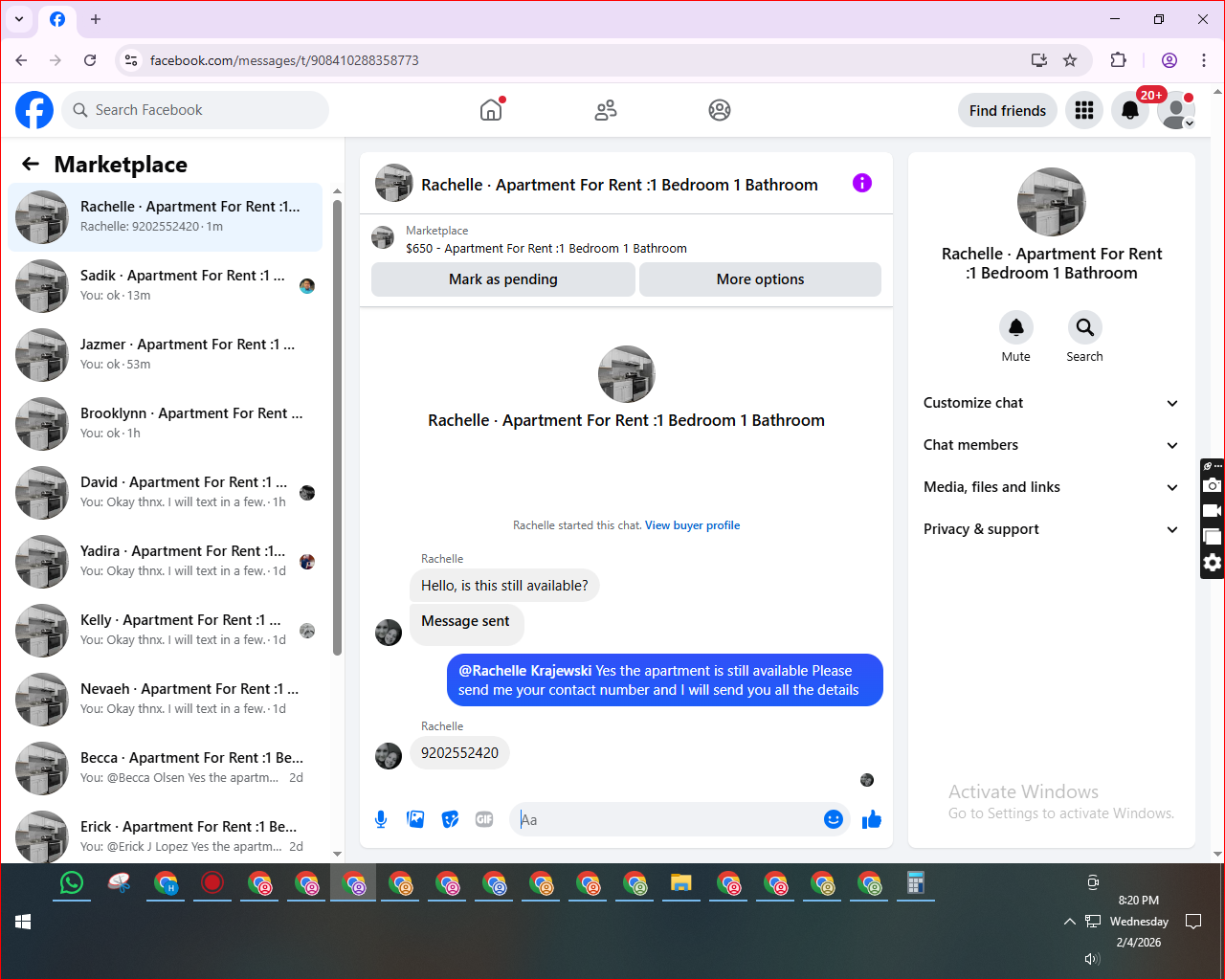Open conversation information purple icon
This screenshot has height=980, width=1225.
click(x=862, y=183)
